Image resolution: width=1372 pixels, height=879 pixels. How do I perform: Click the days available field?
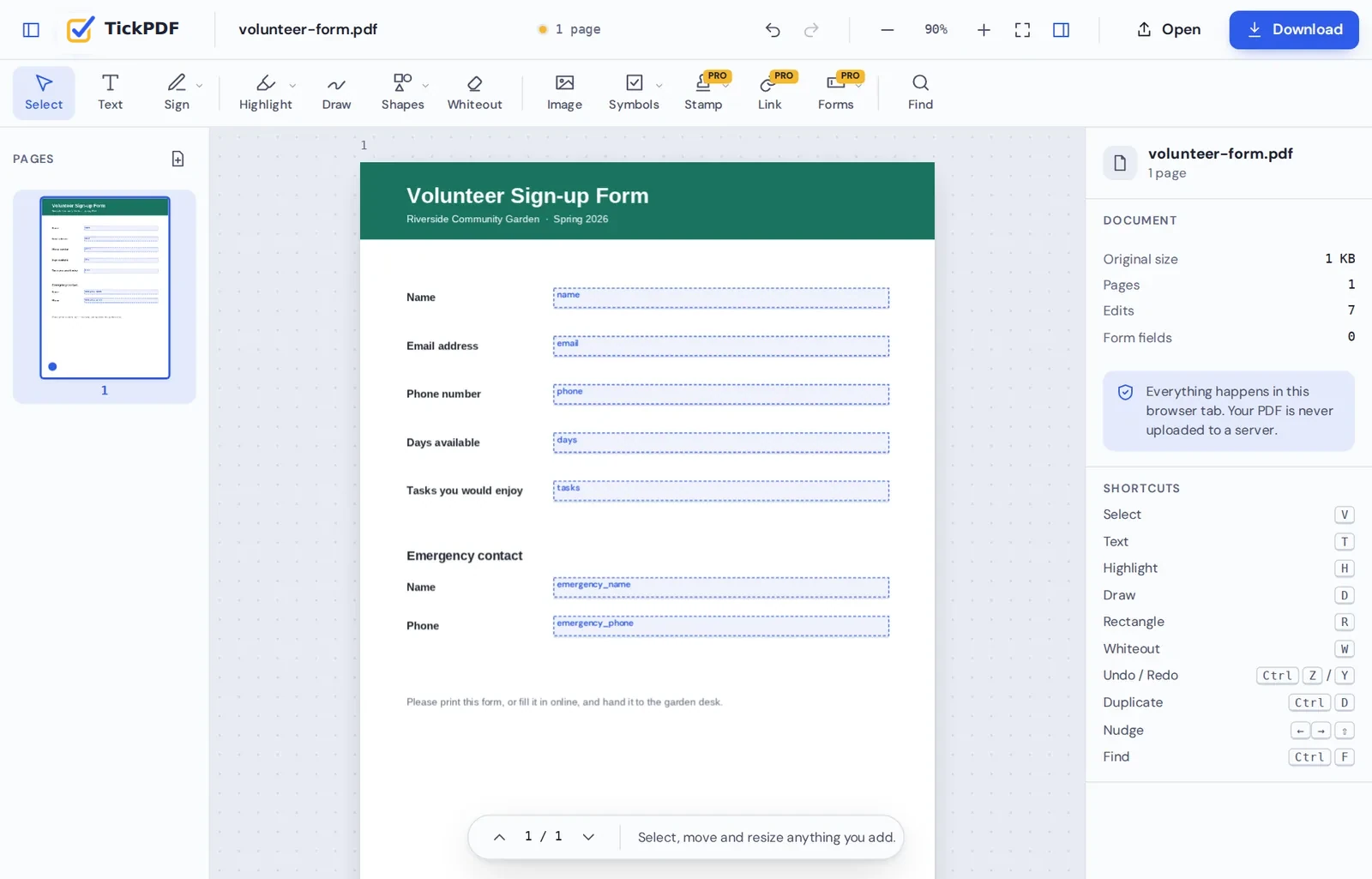pyautogui.click(x=721, y=443)
